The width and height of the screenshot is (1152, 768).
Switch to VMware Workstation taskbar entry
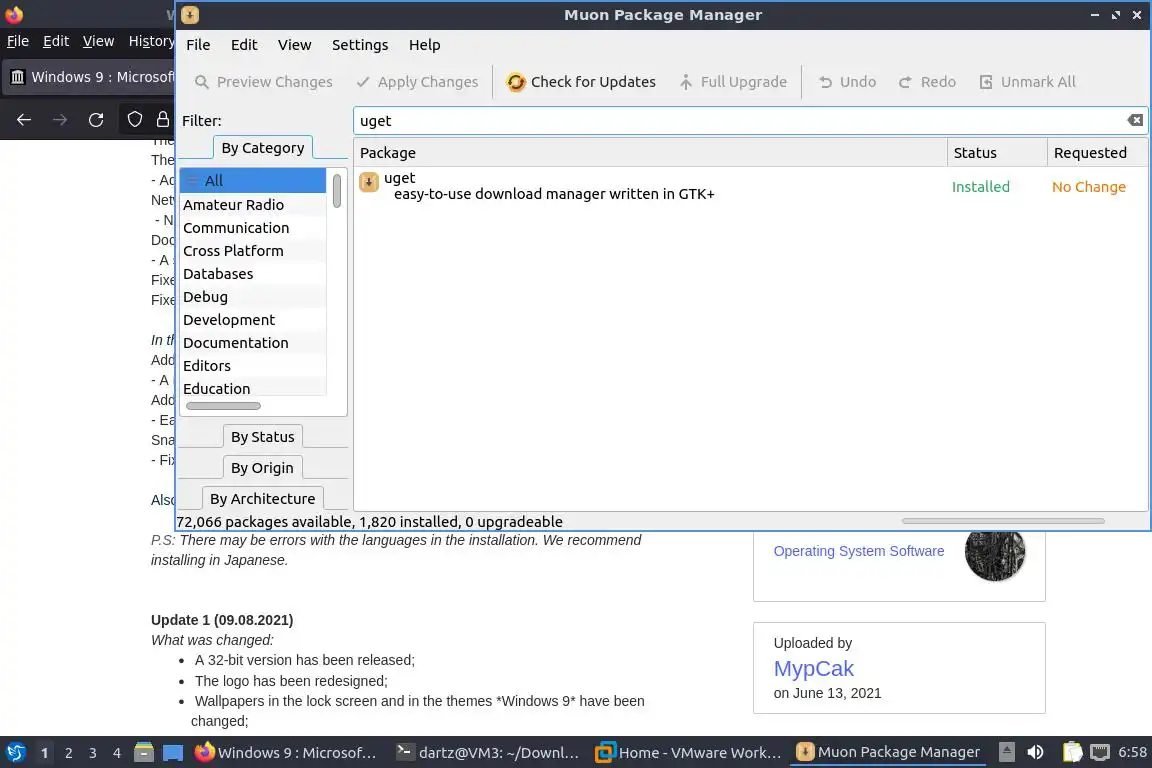[x=688, y=753]
